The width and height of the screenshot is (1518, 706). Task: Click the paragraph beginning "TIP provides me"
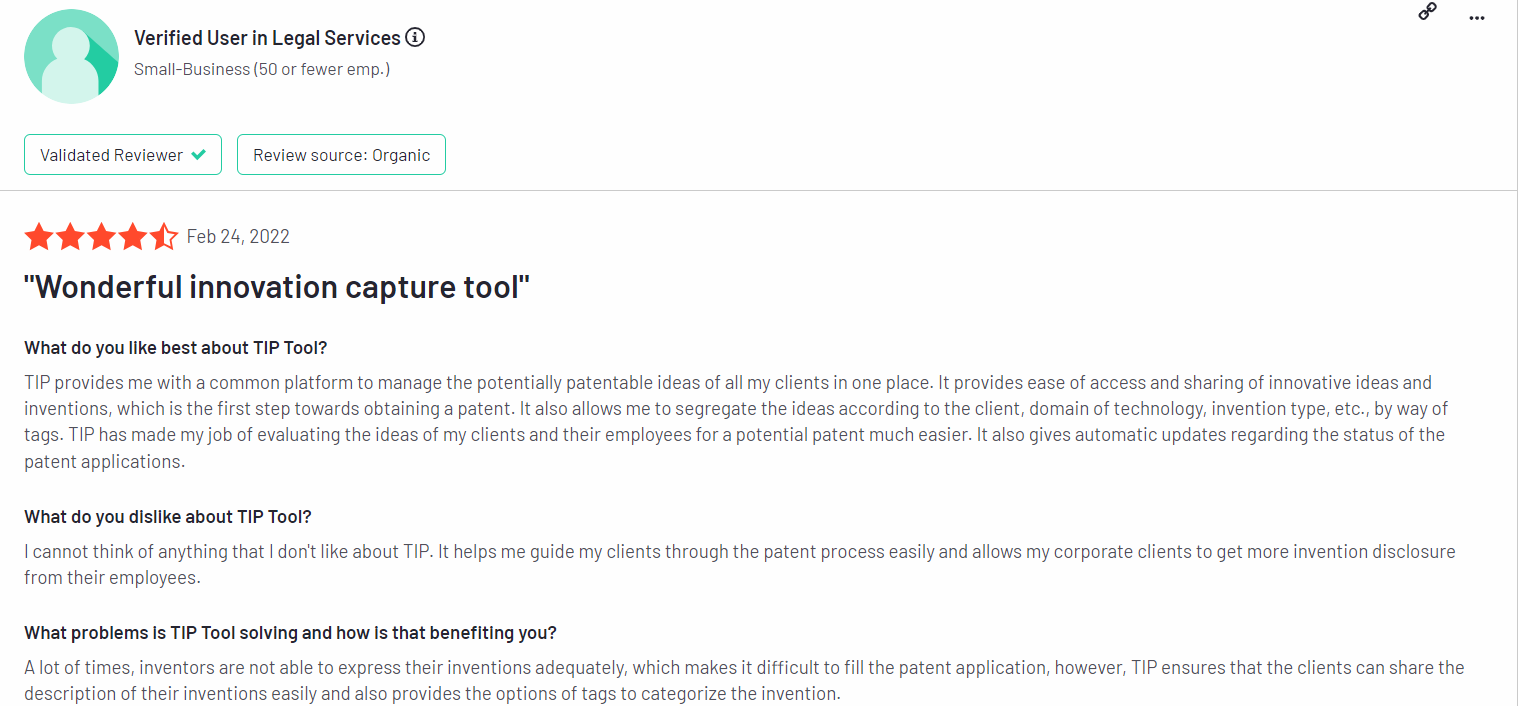pos(736,422)
